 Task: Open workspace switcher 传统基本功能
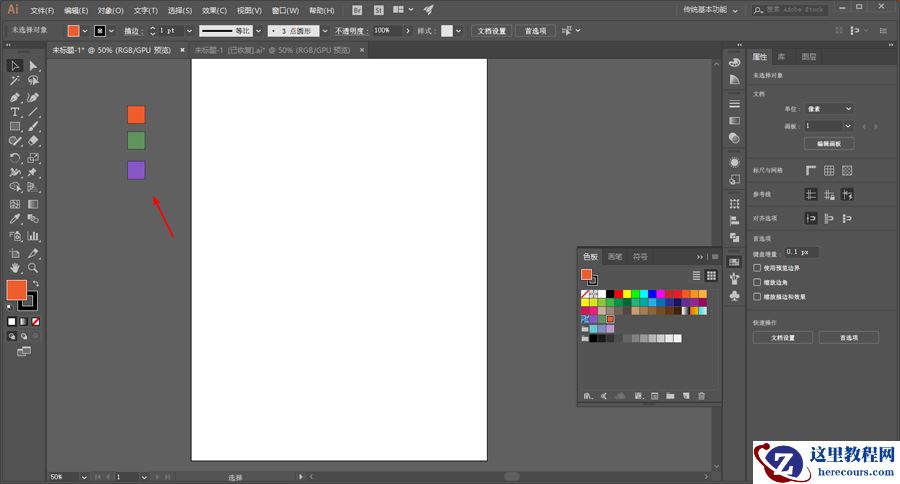[x=710, y=10]
